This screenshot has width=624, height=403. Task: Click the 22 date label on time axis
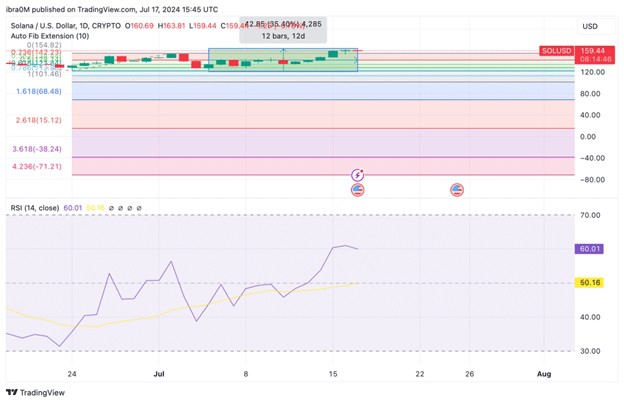point(420,374)
